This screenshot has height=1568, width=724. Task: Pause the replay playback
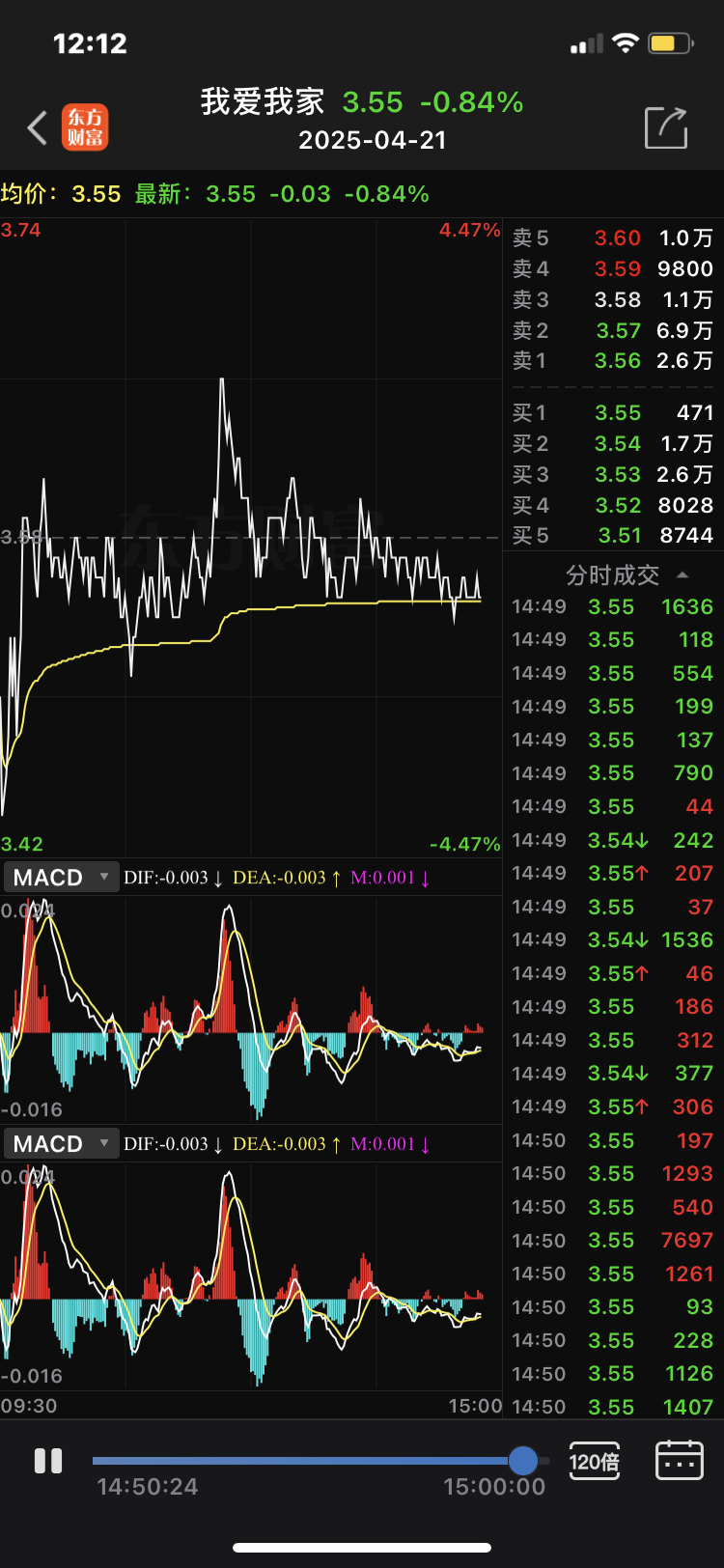48,1461
